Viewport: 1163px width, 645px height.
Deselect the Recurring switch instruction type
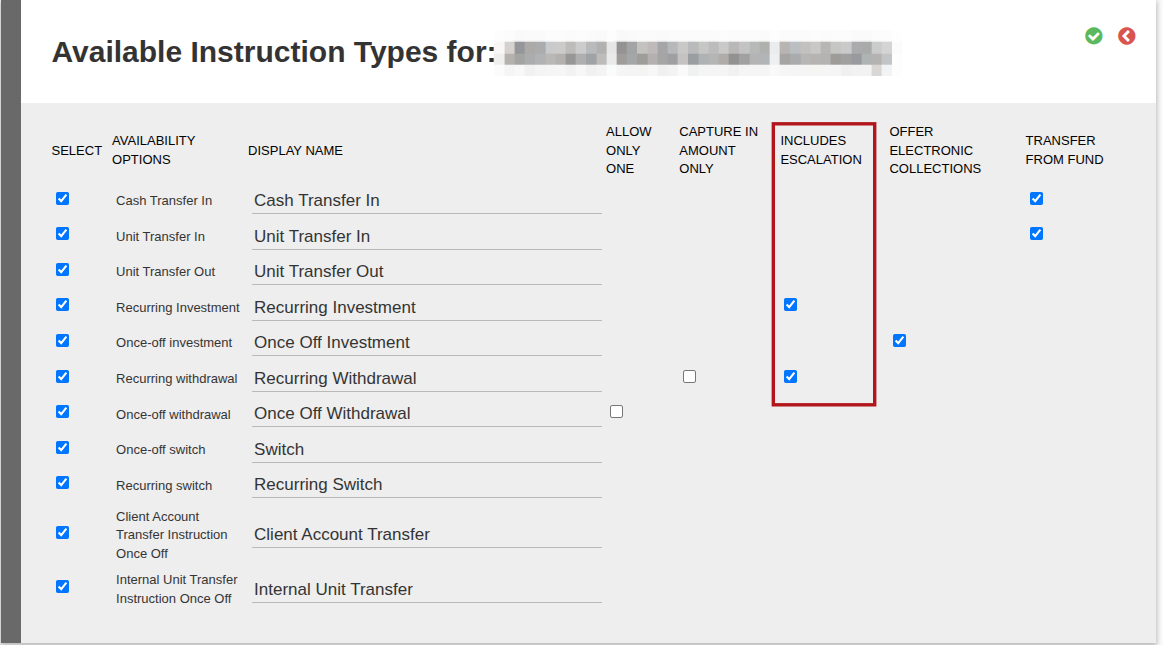coord(62,483)
